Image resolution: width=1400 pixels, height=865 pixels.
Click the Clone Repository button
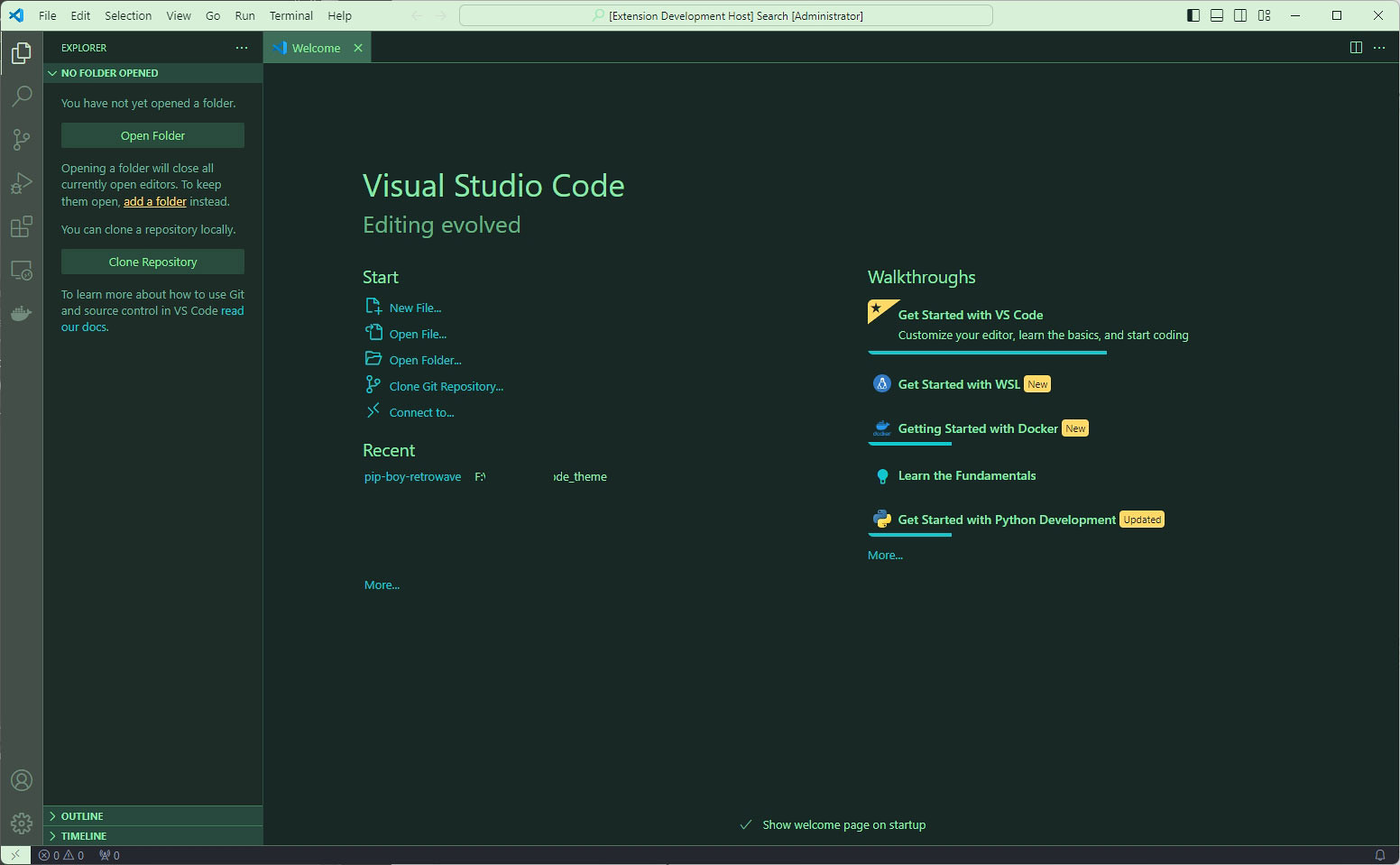(x=152, y=262)
